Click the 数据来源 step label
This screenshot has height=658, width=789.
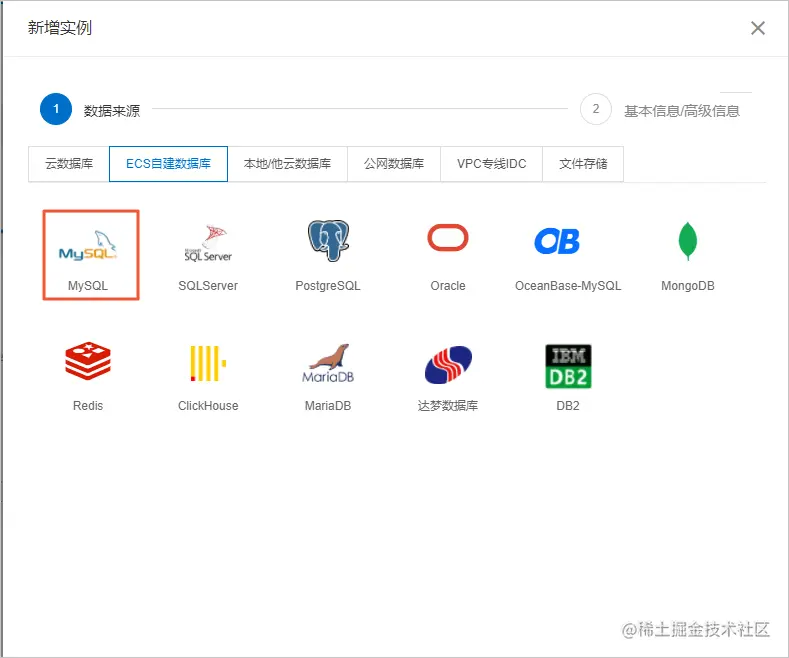click(112, 111)
